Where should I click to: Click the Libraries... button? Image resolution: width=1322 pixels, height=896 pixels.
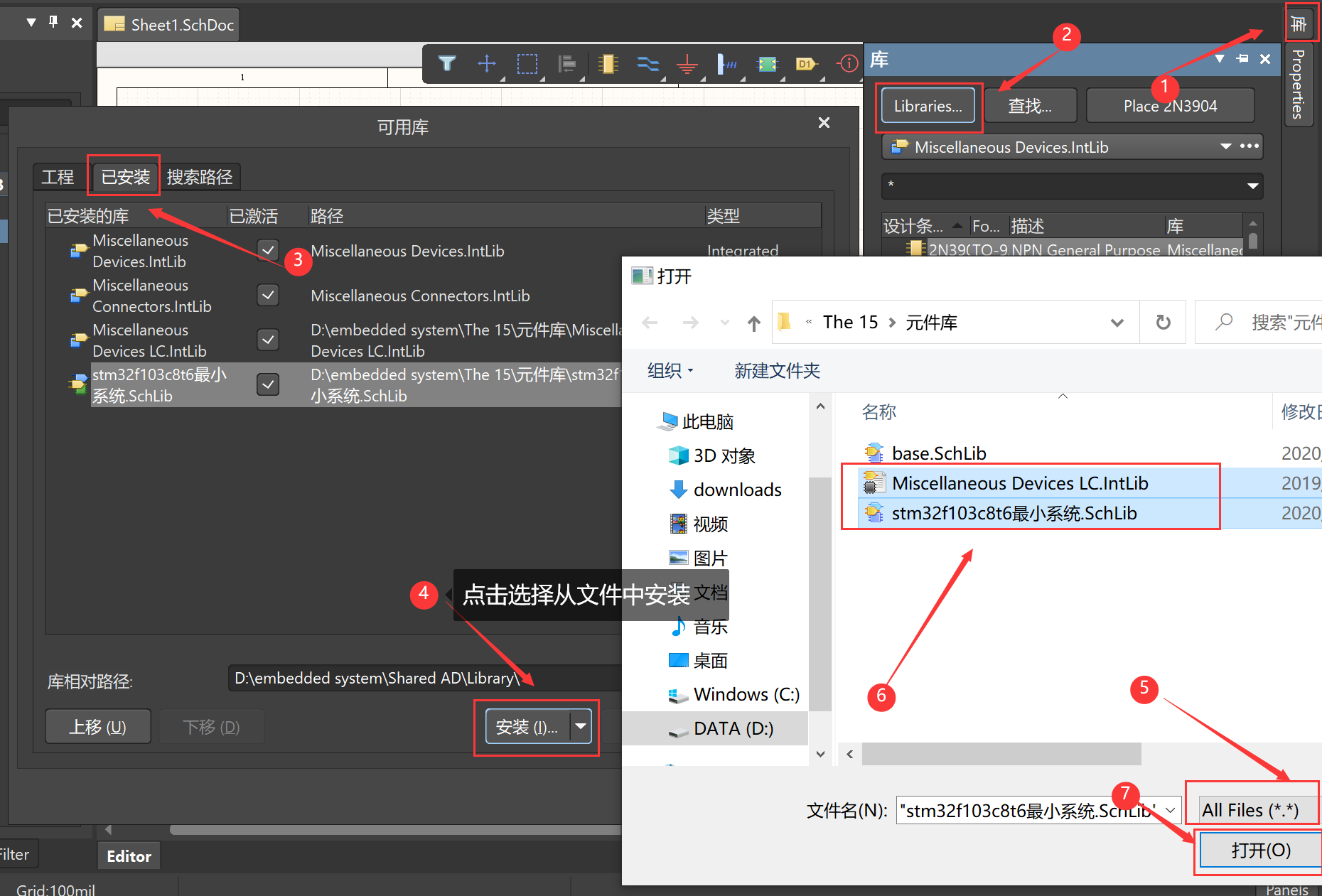point(928,106)
